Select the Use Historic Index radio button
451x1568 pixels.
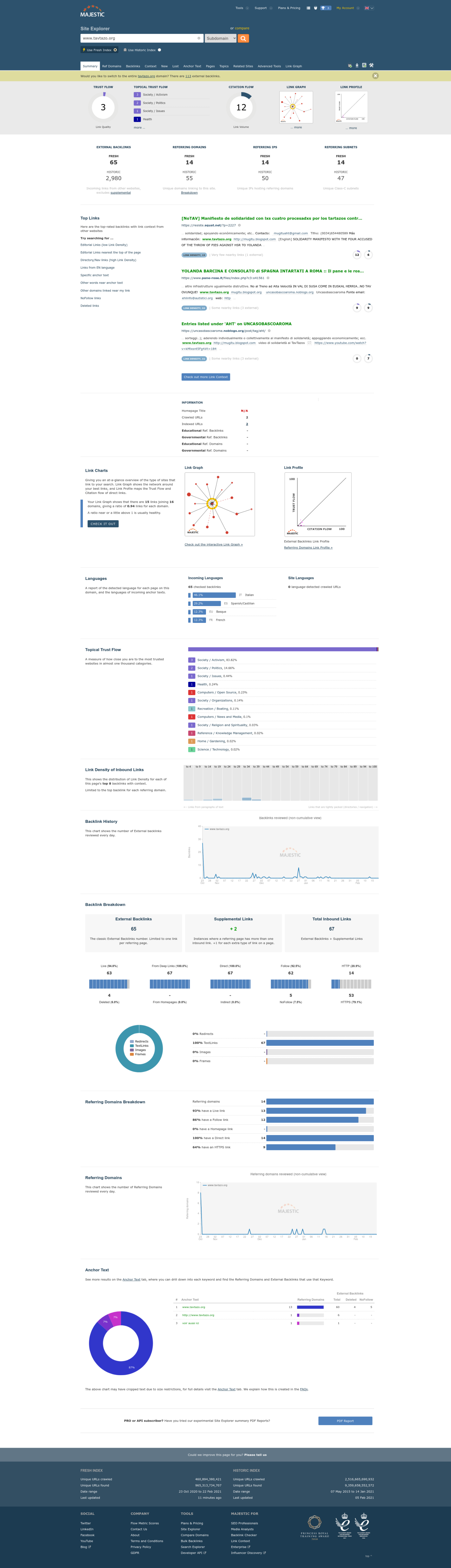(x=160, y=50)
